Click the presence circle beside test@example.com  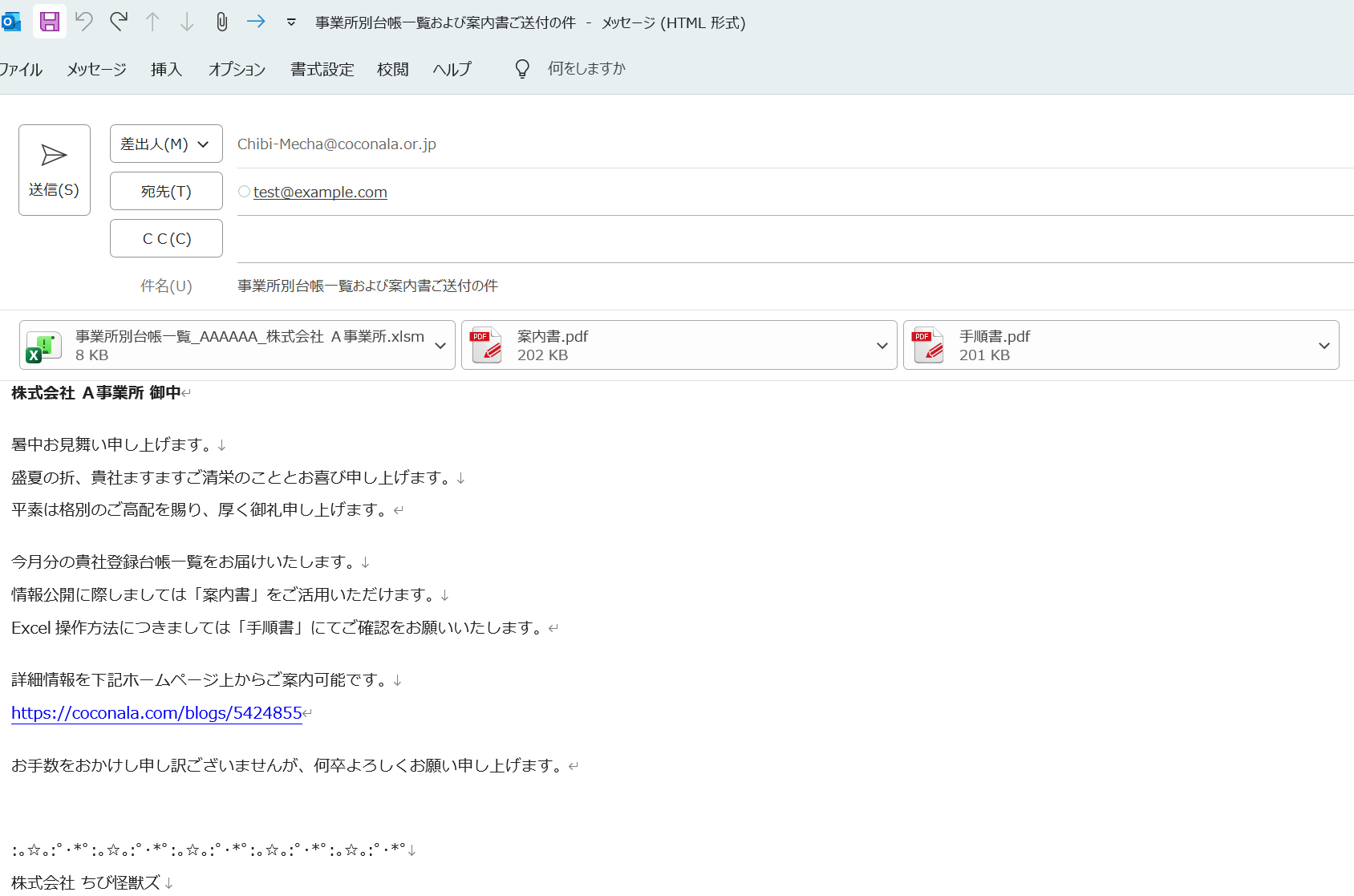tap(244, 192)
